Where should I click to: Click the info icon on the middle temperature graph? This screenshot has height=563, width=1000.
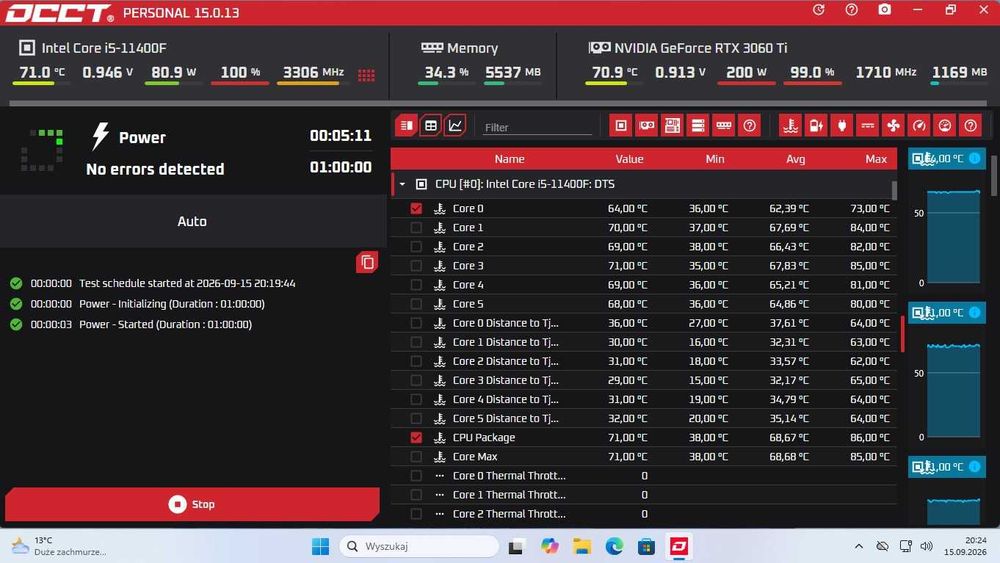[x=974, y=312]
